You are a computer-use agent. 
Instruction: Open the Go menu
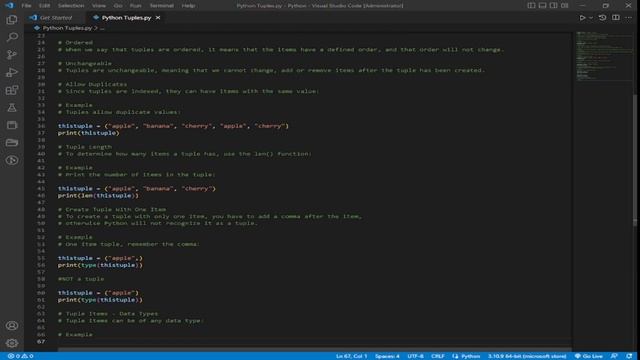pos(118,6)
